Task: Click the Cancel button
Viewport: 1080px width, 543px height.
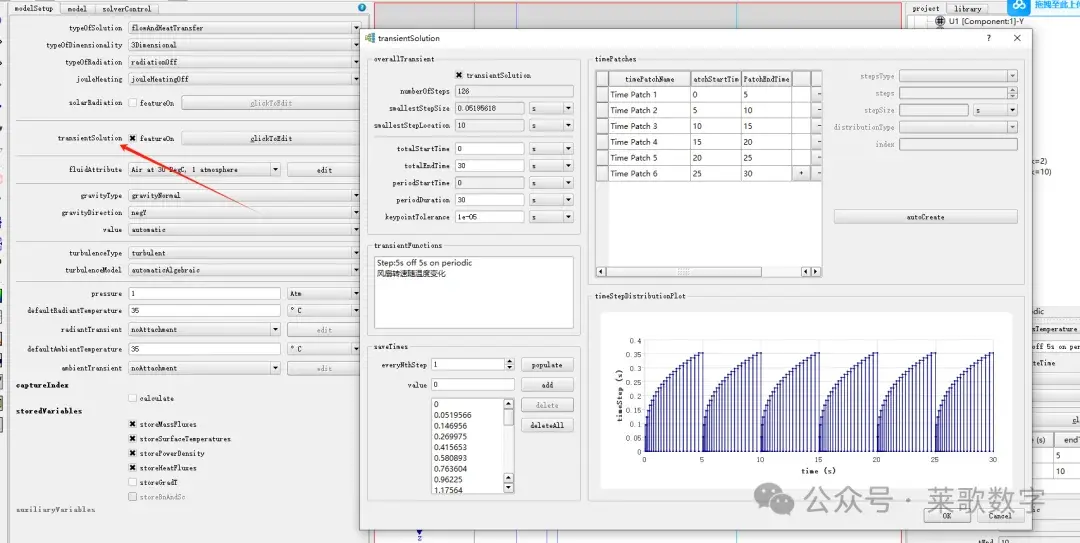Action: [x=999, y=515]
